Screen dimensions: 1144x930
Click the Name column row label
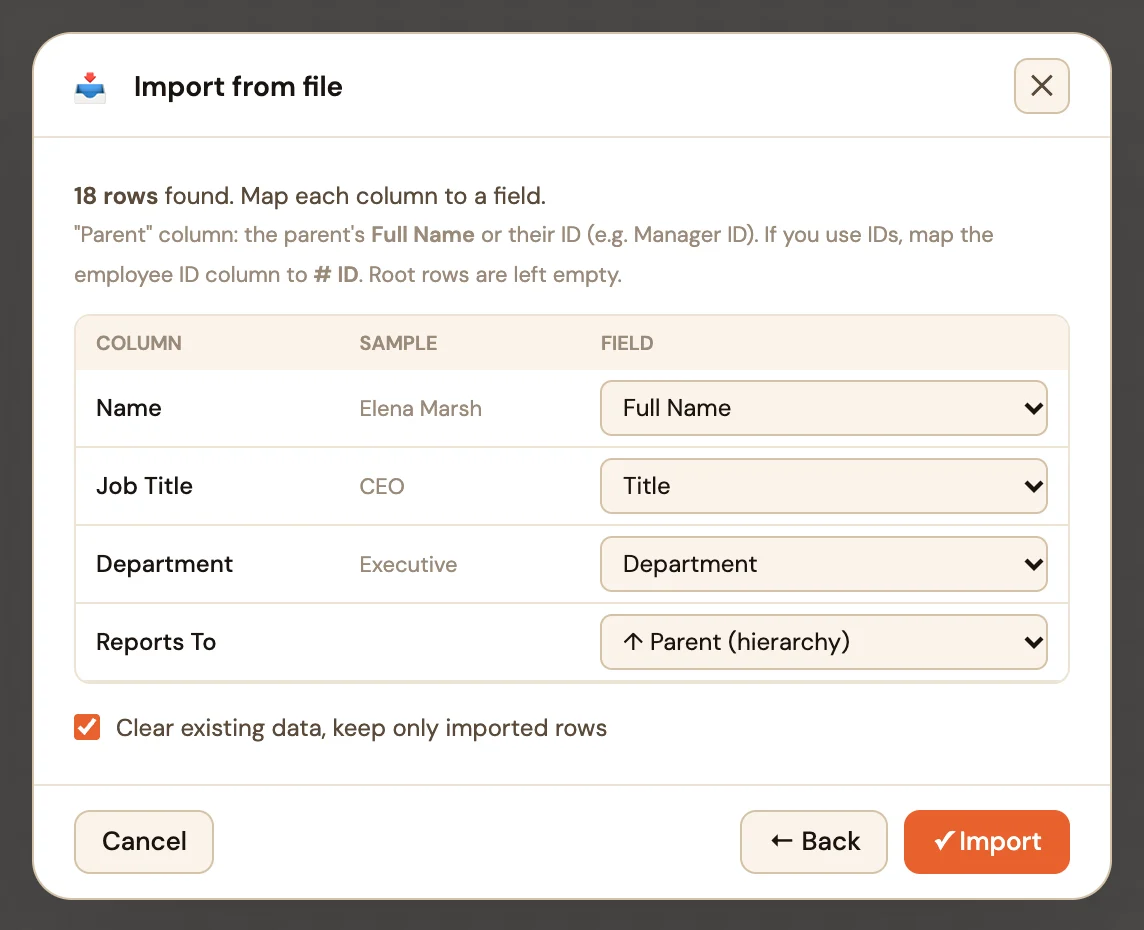click(x=128, y=408)
